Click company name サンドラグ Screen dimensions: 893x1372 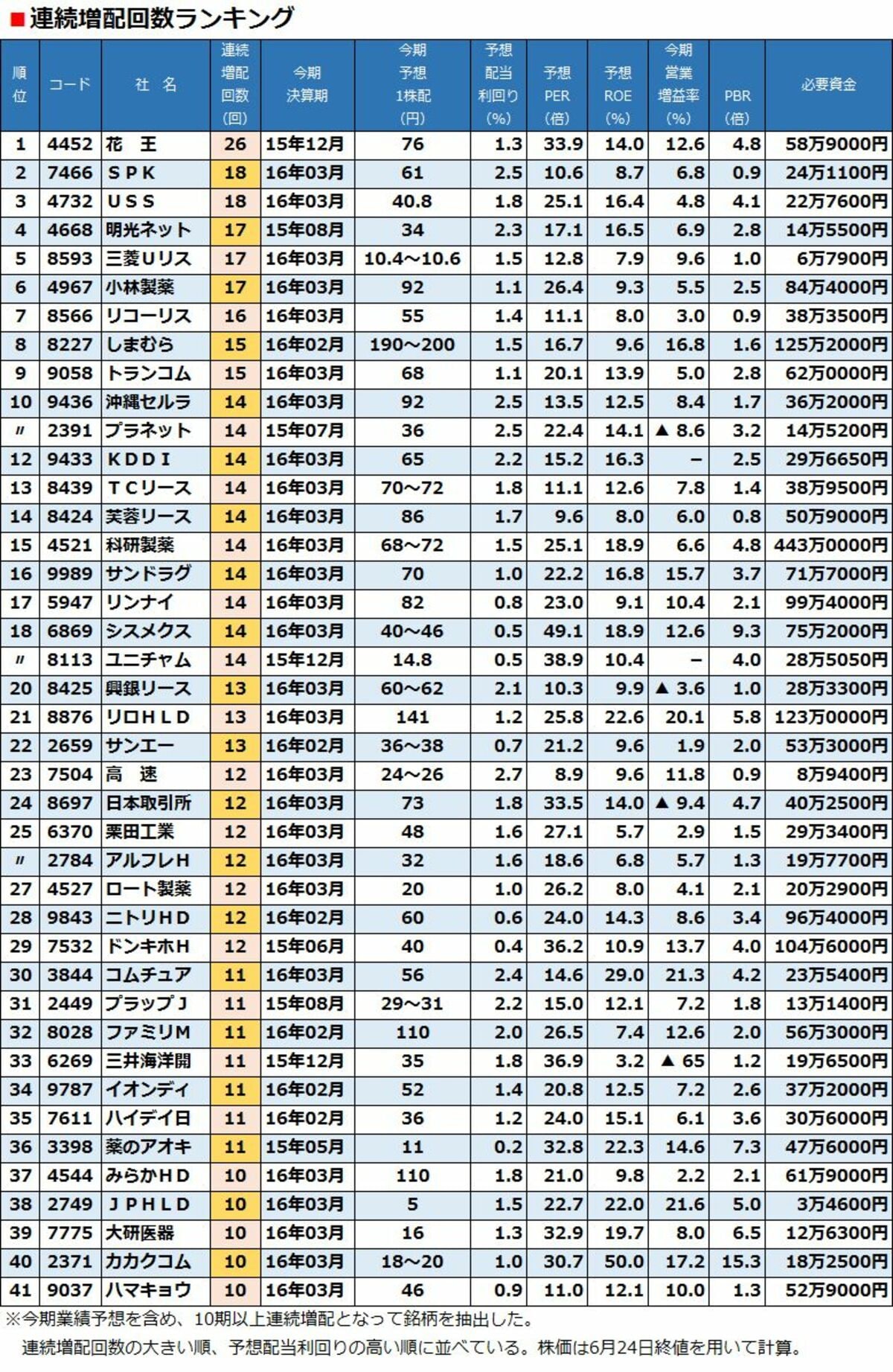pyautogui.click(x=148, y=574)
